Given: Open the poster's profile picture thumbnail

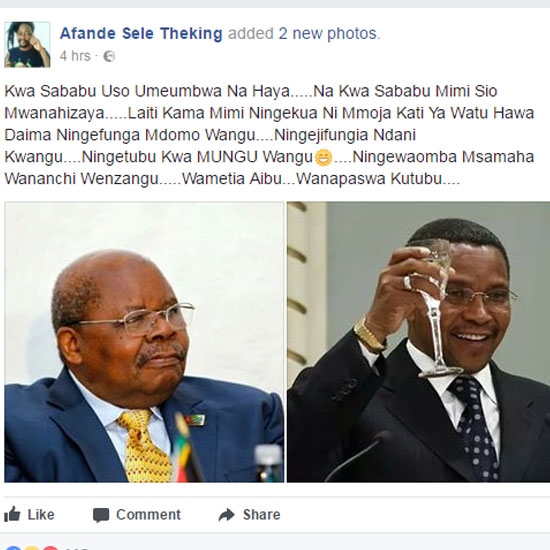Looking at the screenshot, I should coord(27,45).
